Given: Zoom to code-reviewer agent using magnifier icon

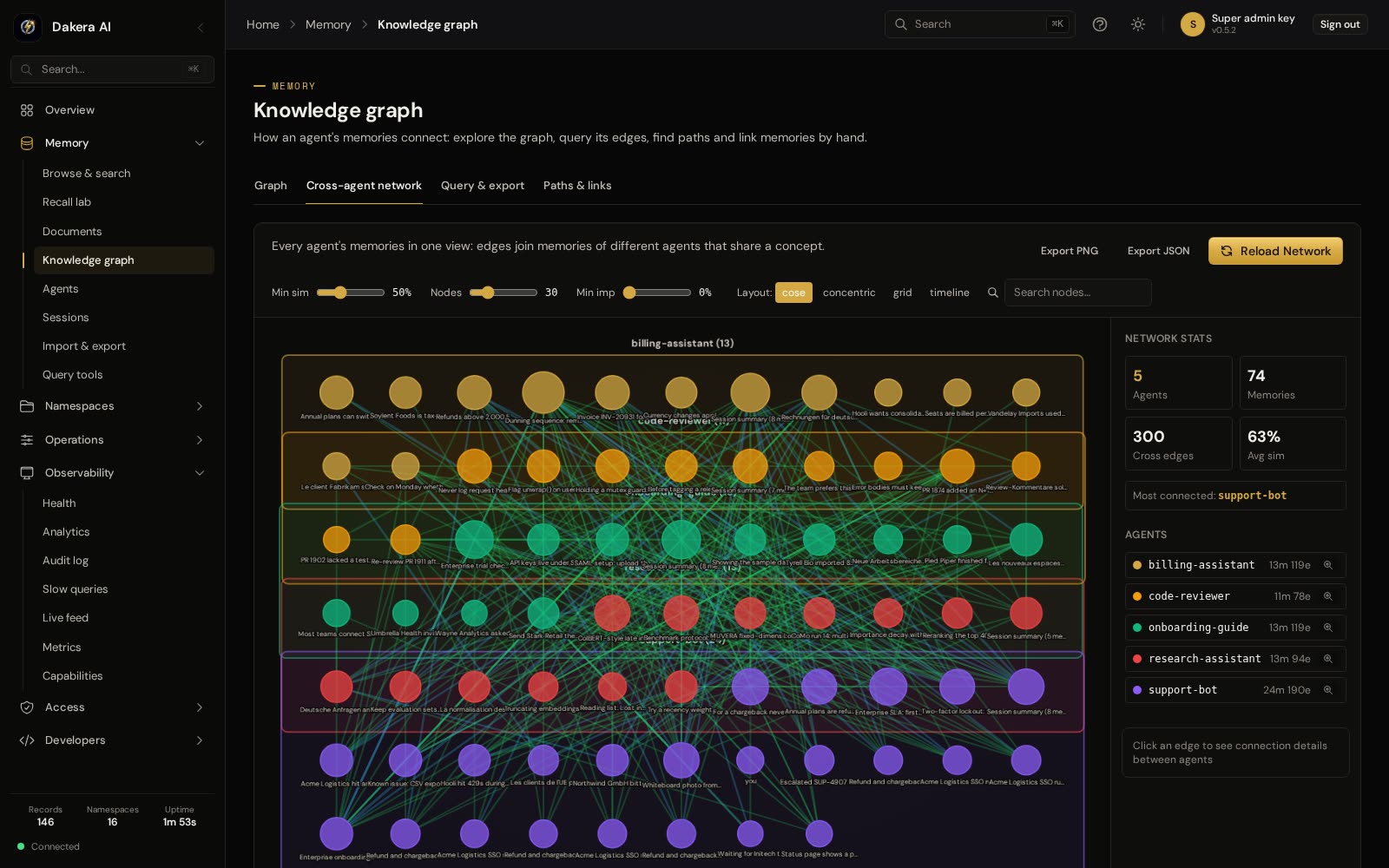Looking at the screenshot, I should (x=1327, y=596).
